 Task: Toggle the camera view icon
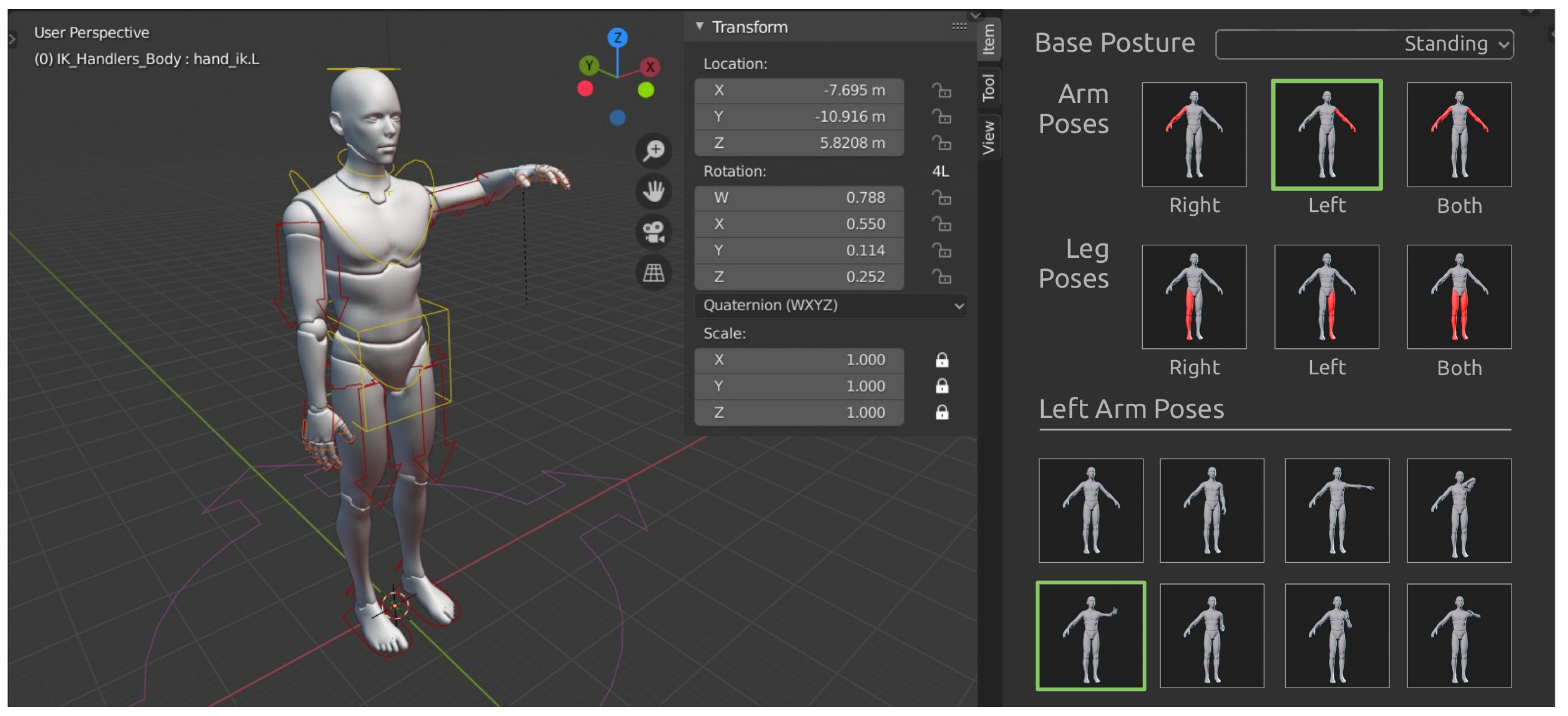[x=654, y=232]
